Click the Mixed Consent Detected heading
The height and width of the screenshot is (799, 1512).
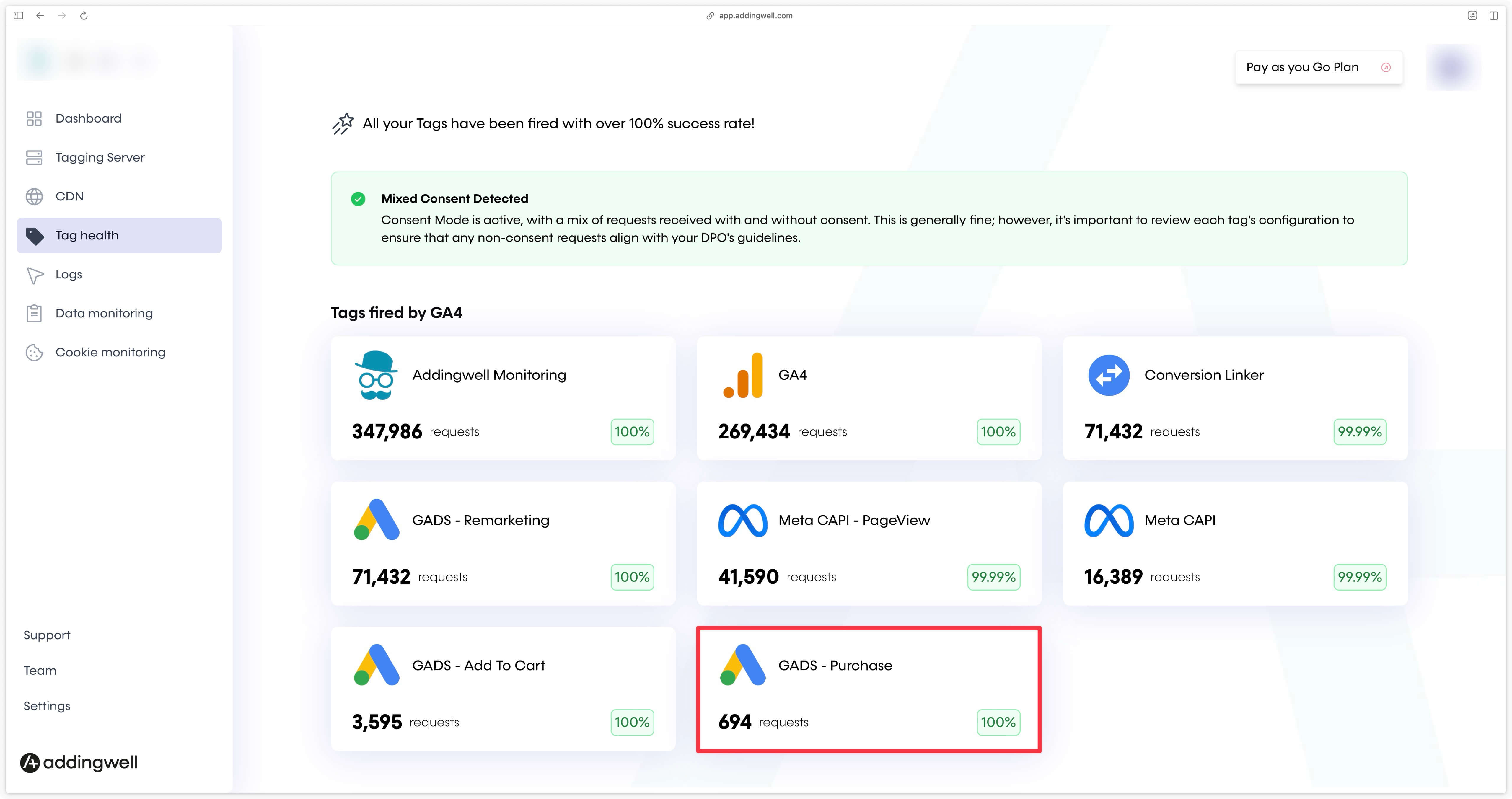click(x=455, y=199)
